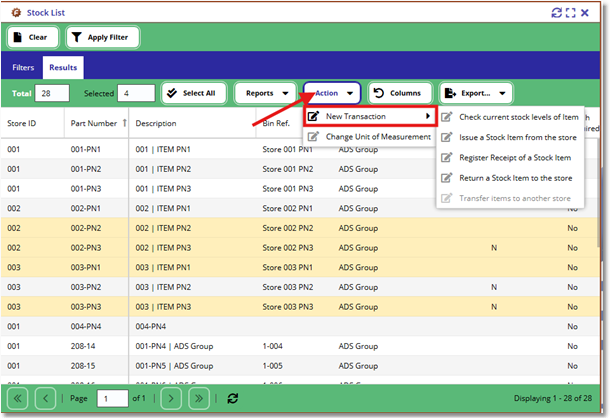Go to last page arrow button

pyautogui.click(x=199, y=399)
